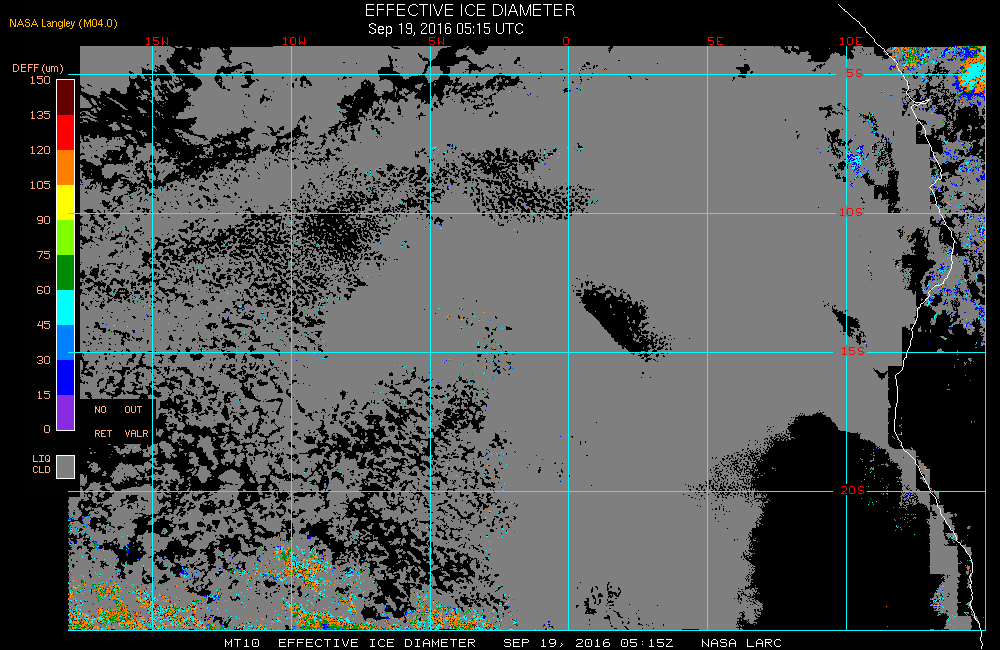Click the footer text EFFECTIVE ICE DIAMETER
1000x650 pixels.
coord(377,643)
